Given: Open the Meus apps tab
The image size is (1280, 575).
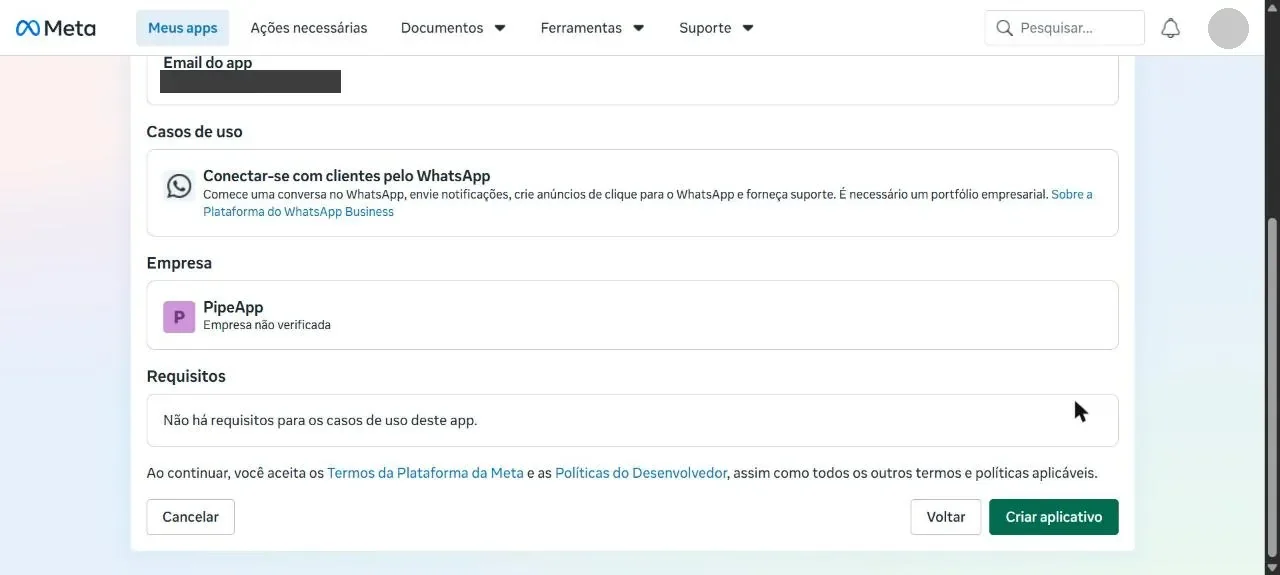Looking at the screenshot, I should 183,28.
